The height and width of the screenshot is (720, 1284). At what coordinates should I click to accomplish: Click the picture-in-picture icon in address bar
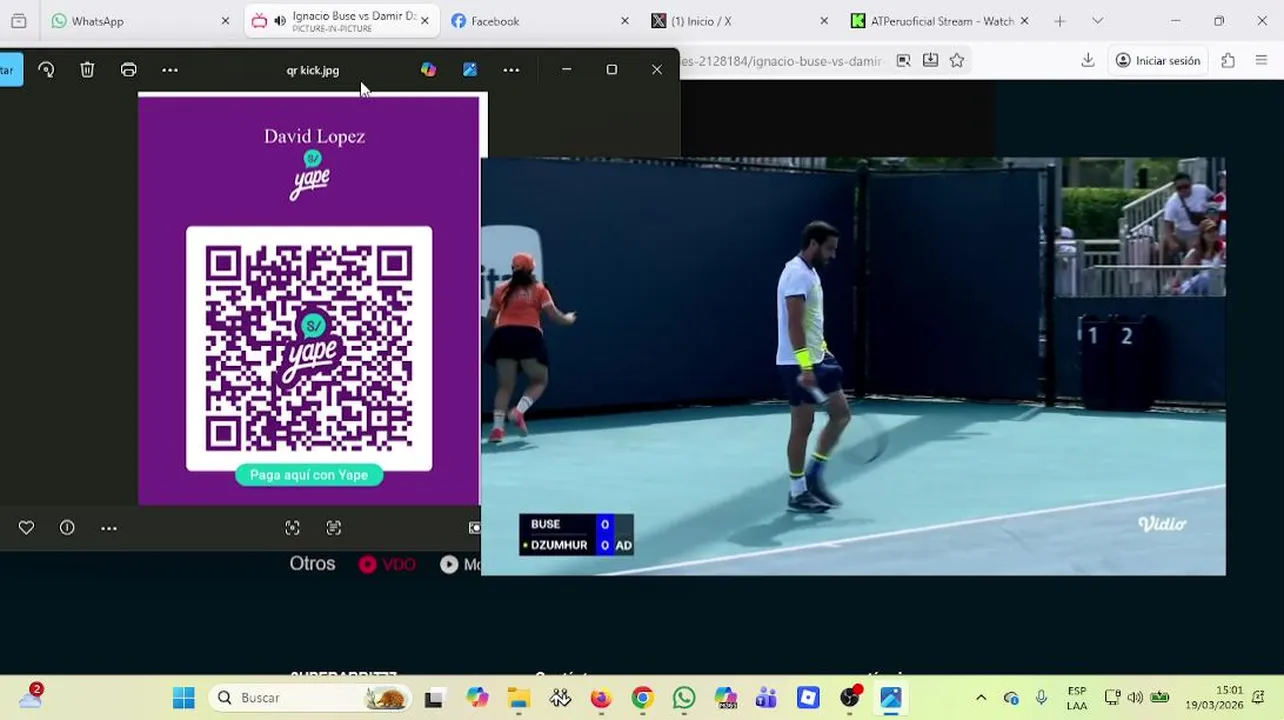pos(903,61)
